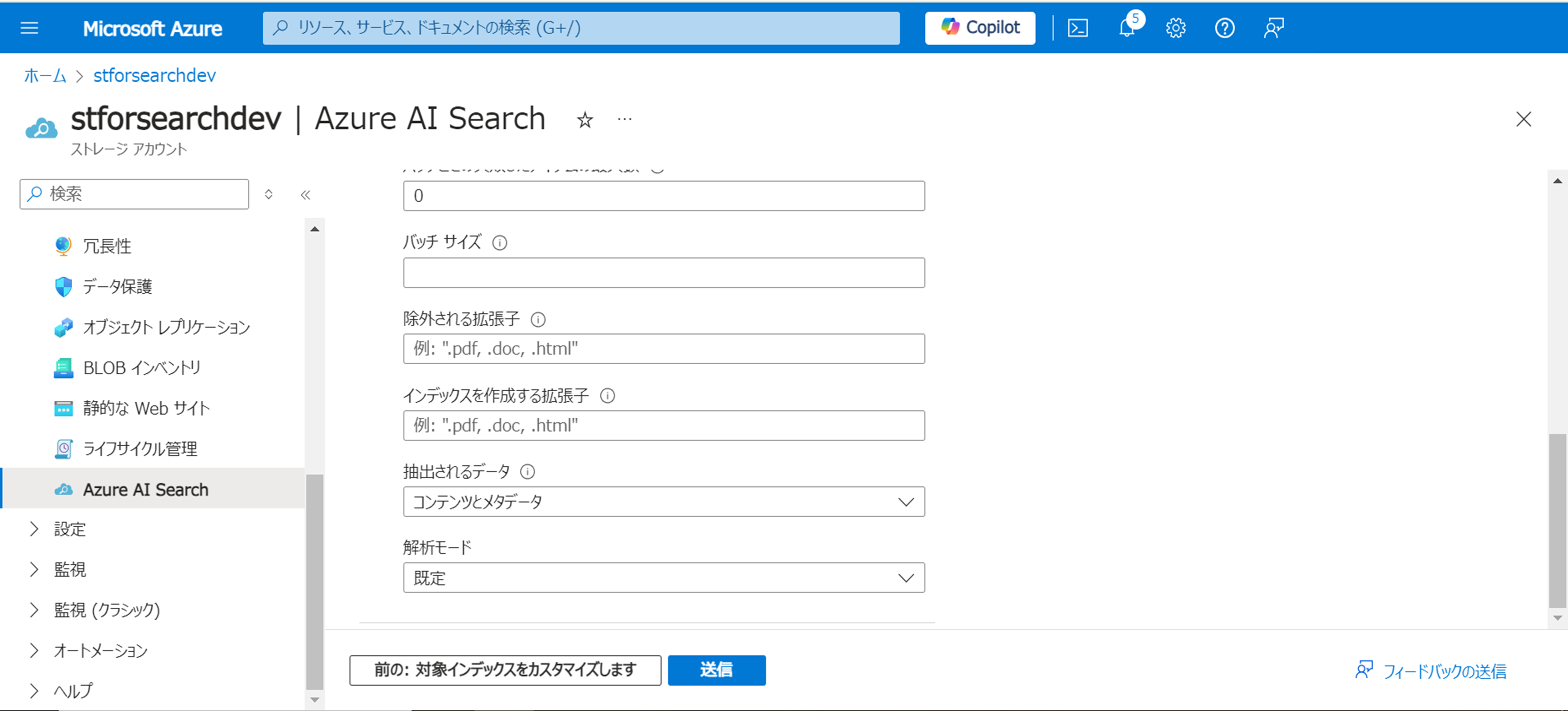Viewport: 1568px width, 711px height.
Task: Click the sidebar scrollbar thumb
Action: 314,581
